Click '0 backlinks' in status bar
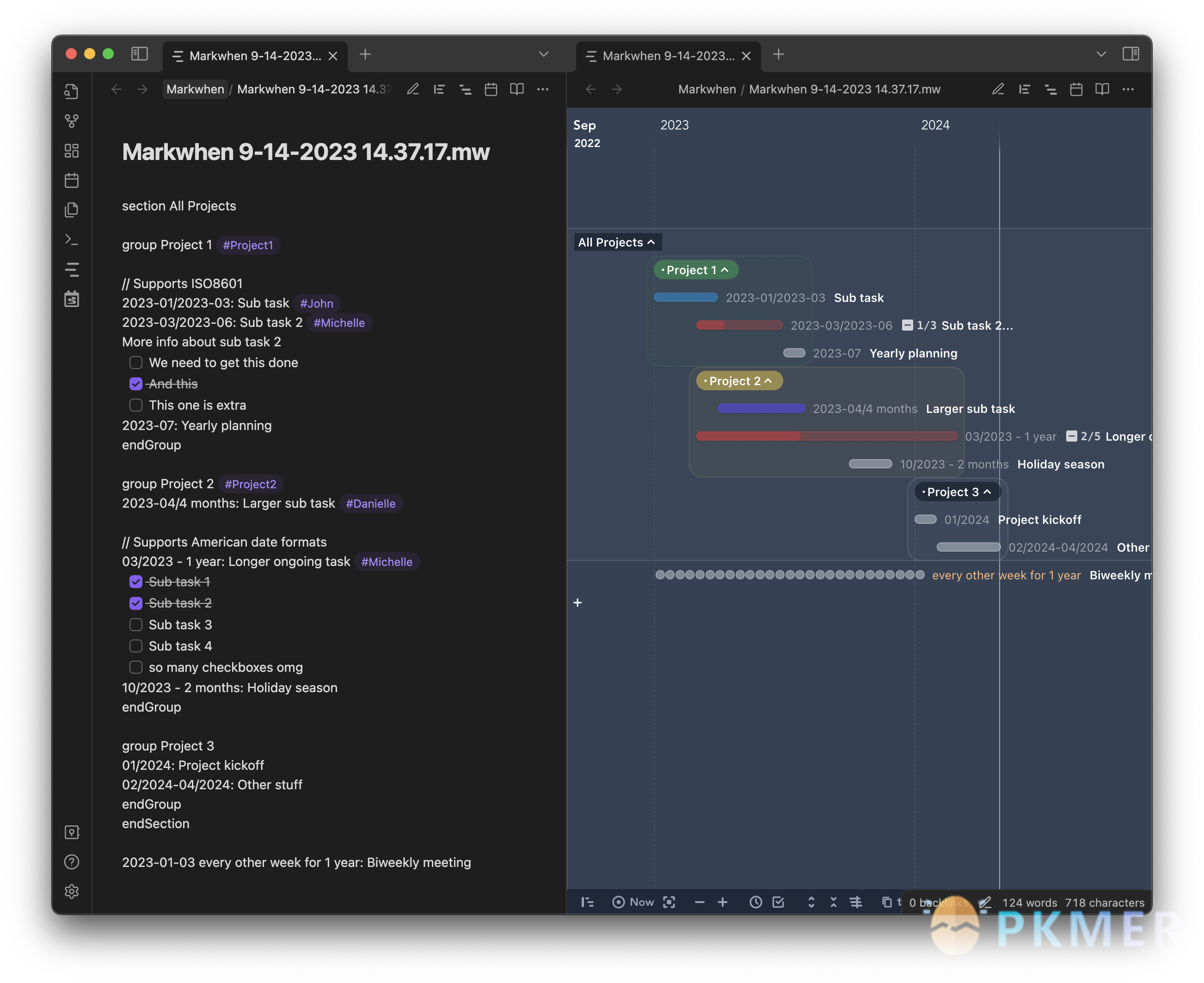Screen dimensions: 1204x983 pos(939,903)
